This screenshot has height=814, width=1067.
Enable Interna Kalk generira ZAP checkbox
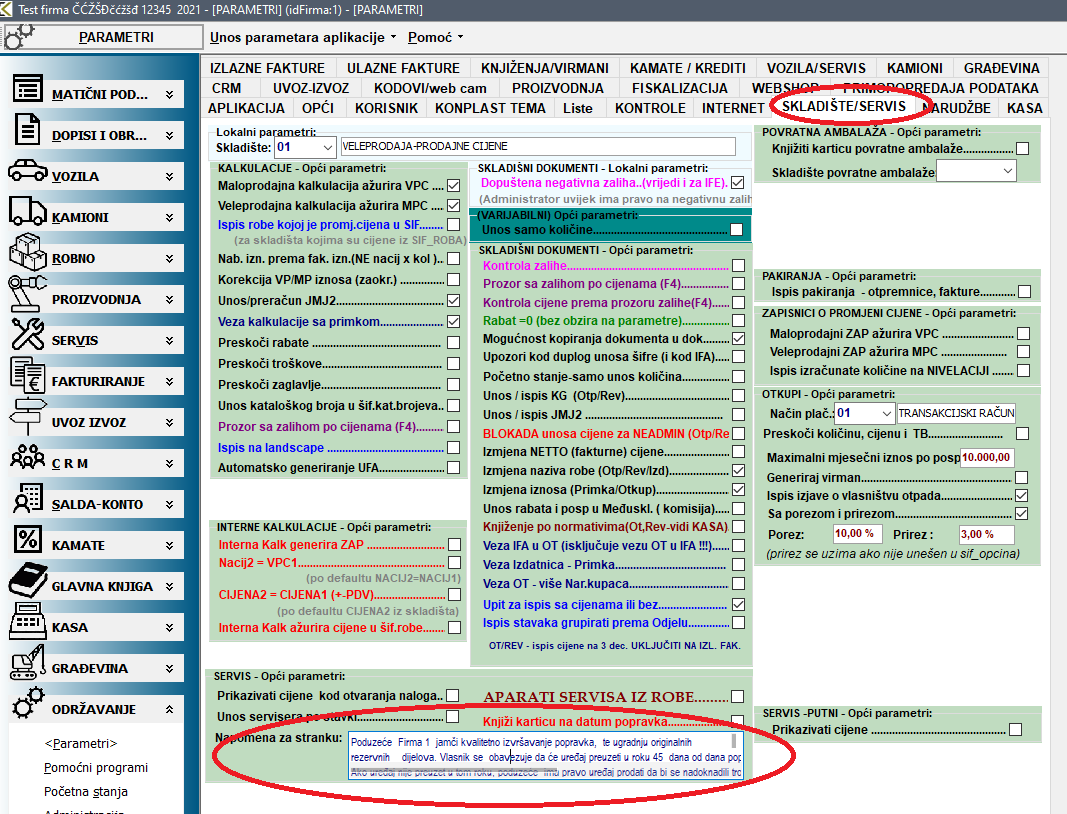click(455, 544)
